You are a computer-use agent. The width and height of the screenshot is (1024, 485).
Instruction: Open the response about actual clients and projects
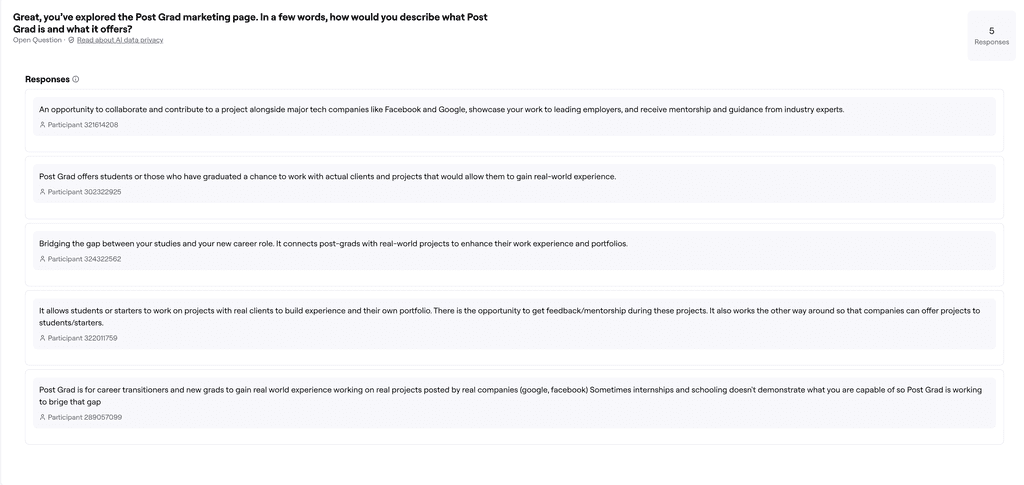(514, 183)
